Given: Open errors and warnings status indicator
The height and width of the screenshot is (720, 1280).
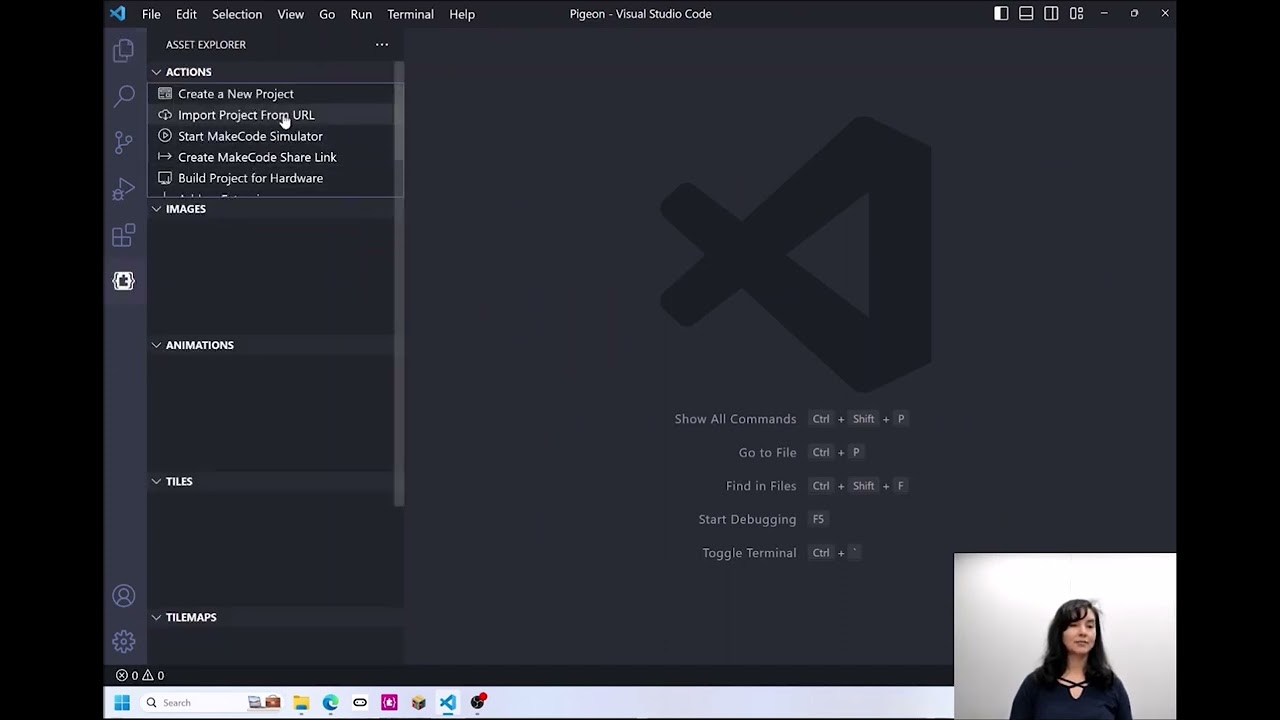Looking at the screenshot, I should click(x=140, y=675).
